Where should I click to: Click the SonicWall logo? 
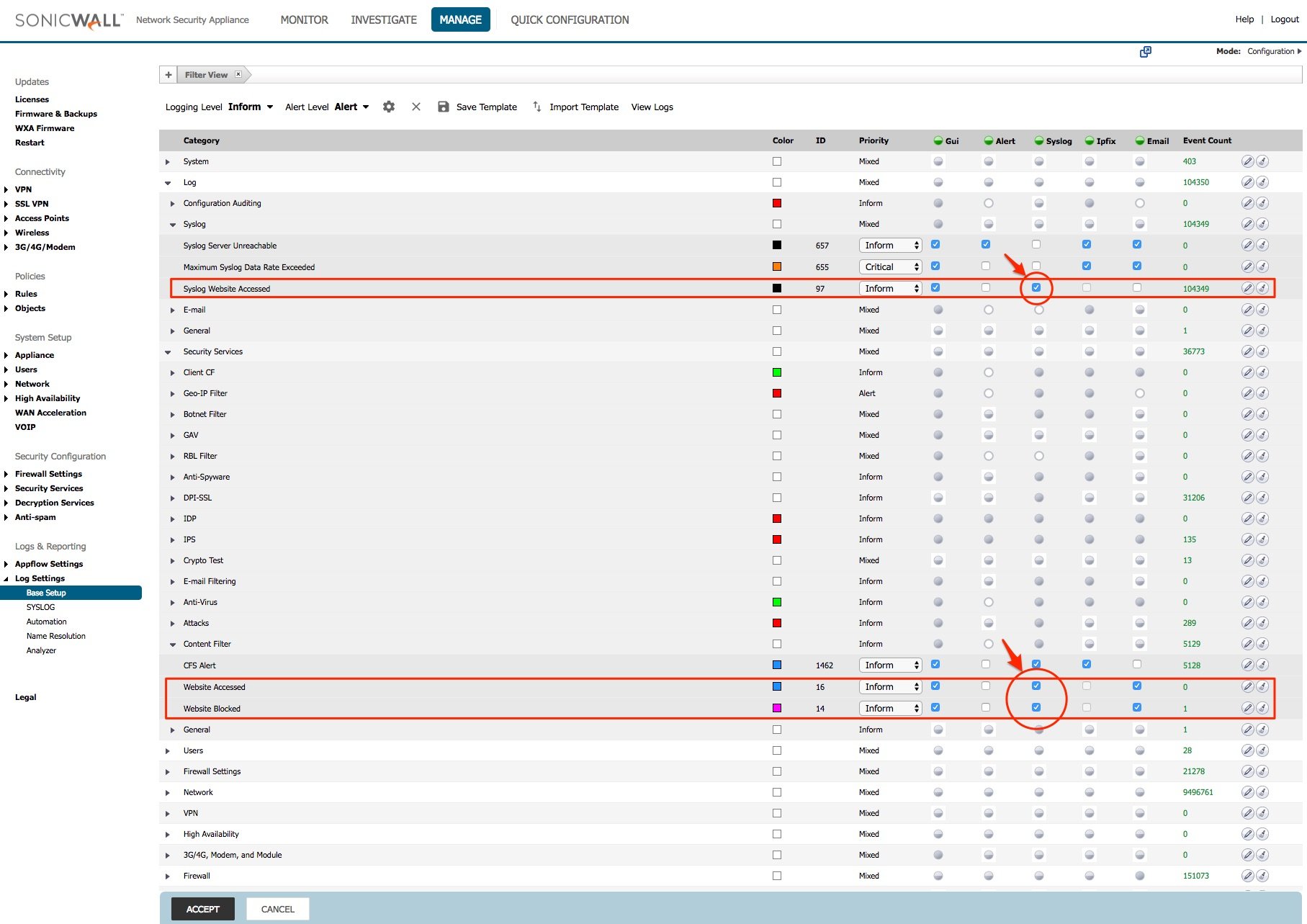(x=69, y=20)
